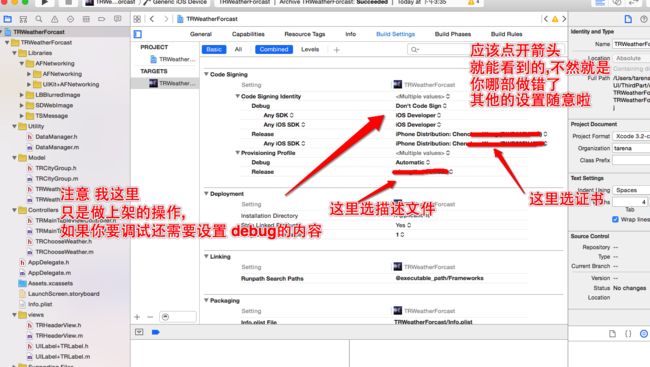Image resolution: width=650 pixels, height=367 pixels.
Task: Open the File Template library icon
Action: point(612,334)
